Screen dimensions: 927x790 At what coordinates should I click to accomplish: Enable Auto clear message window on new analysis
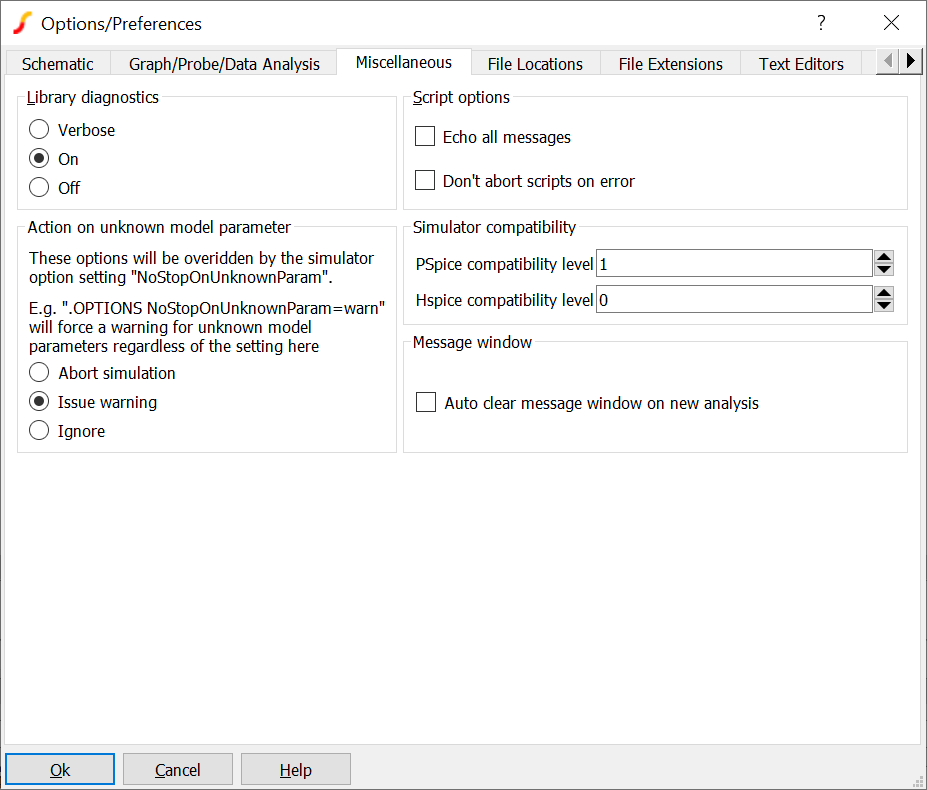pos(426,403)
